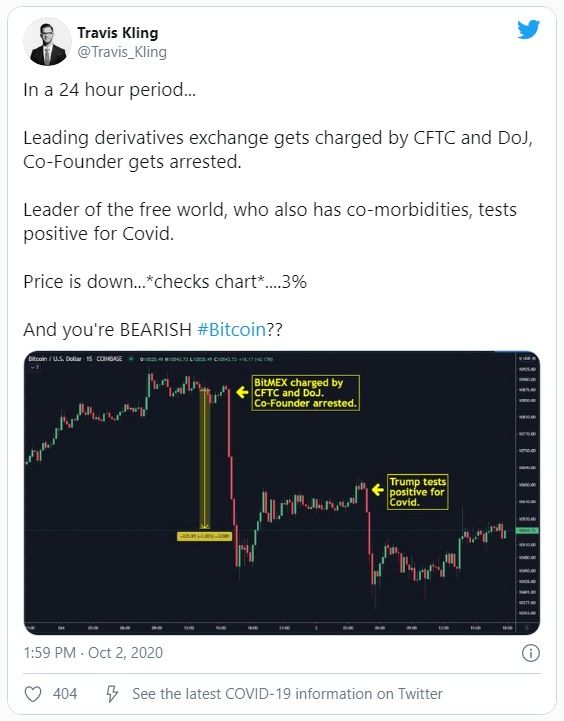Expand the chart indicator collapse chevron
564x721 pixels.
click(34, 367)
